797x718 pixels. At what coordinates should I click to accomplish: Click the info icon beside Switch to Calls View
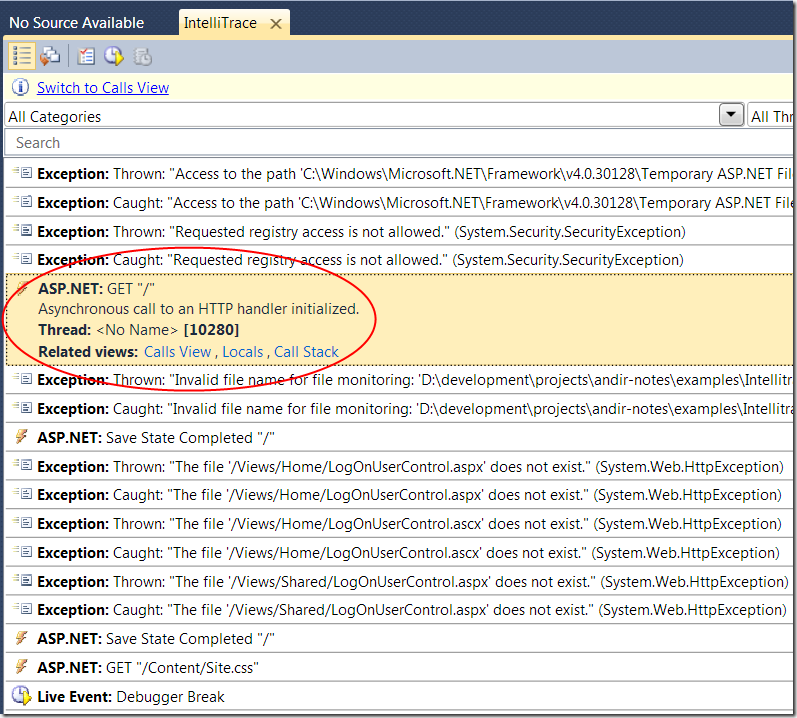pos(20,87)
